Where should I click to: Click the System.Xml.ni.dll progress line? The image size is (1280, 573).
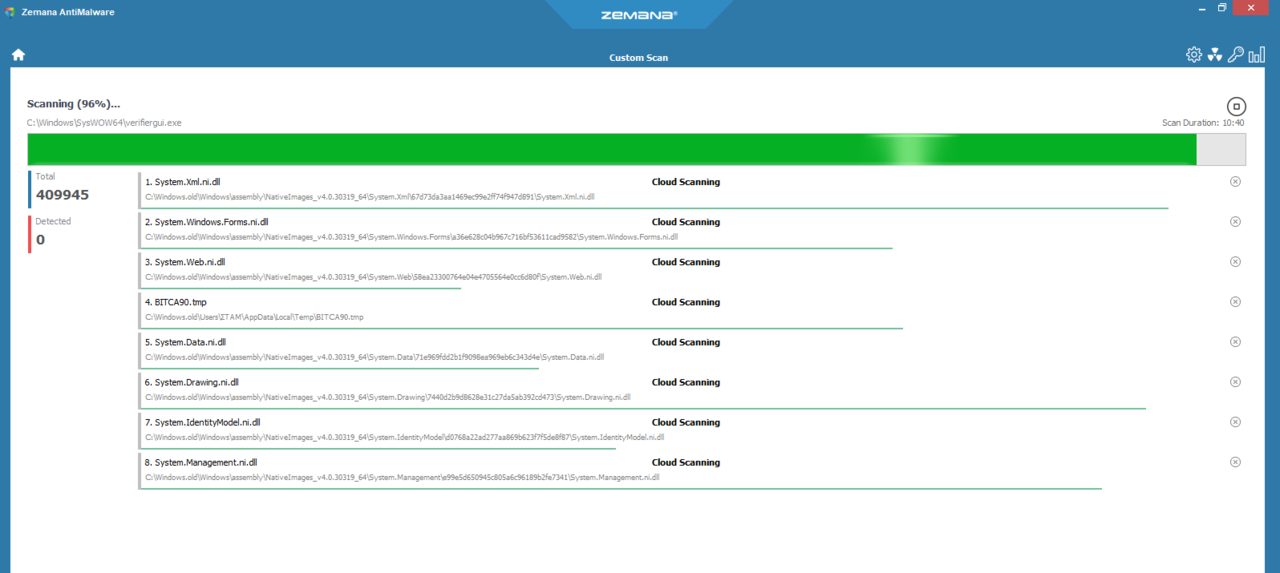click(x=655, y=208)
